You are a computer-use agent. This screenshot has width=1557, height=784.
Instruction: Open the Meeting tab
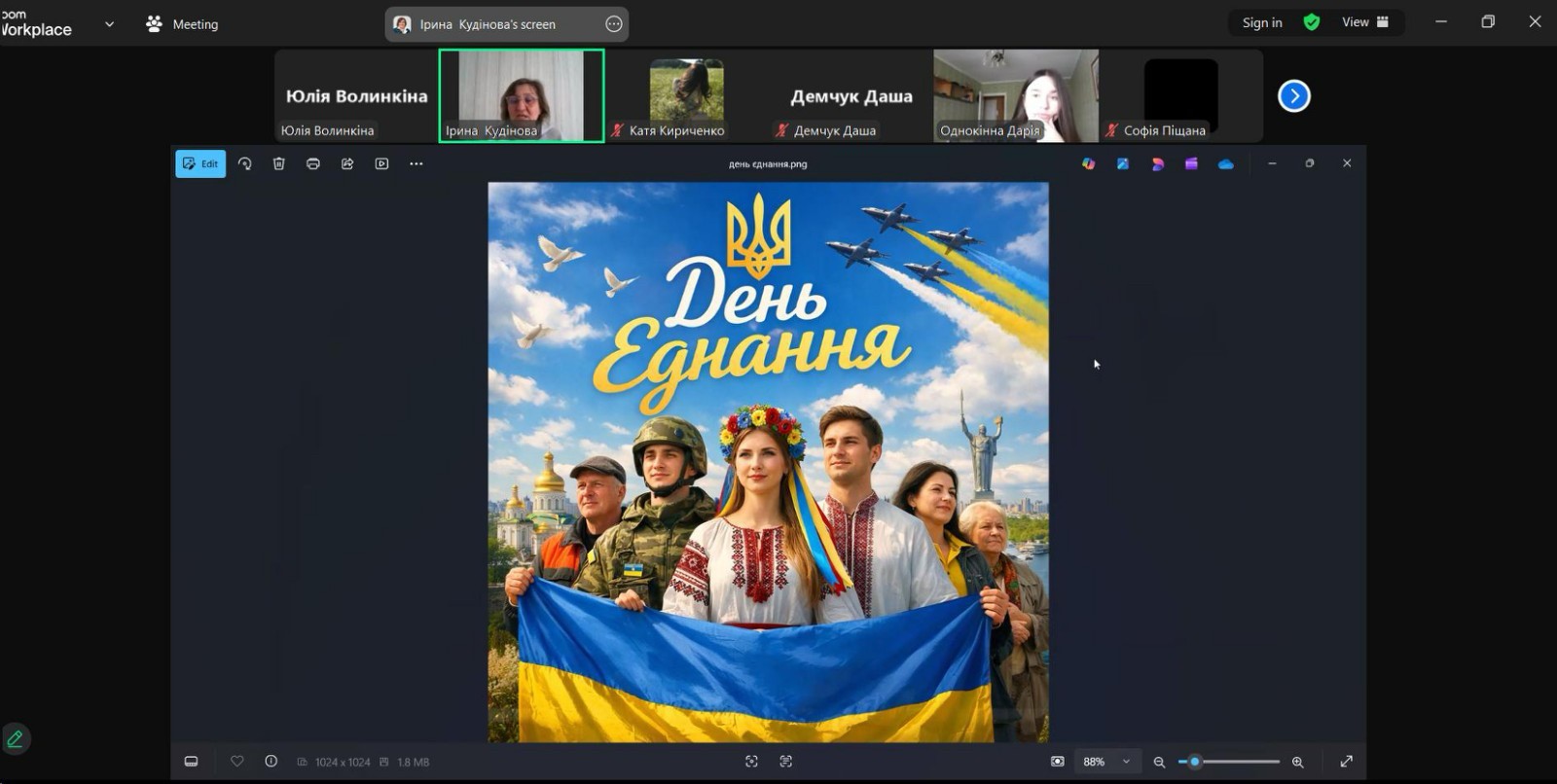pos(182,24)
